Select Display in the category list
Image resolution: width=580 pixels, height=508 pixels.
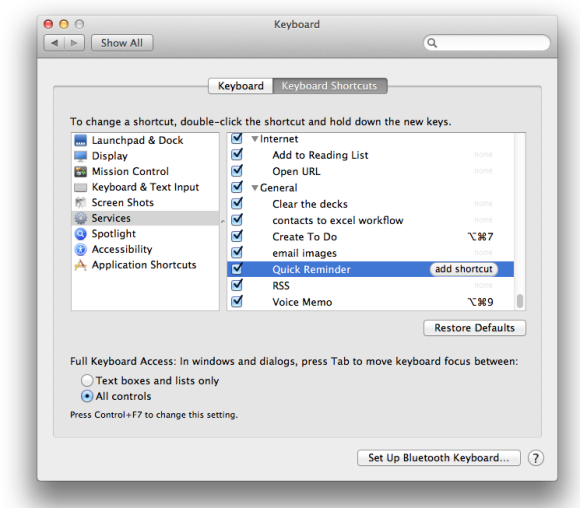click(145, 156)
